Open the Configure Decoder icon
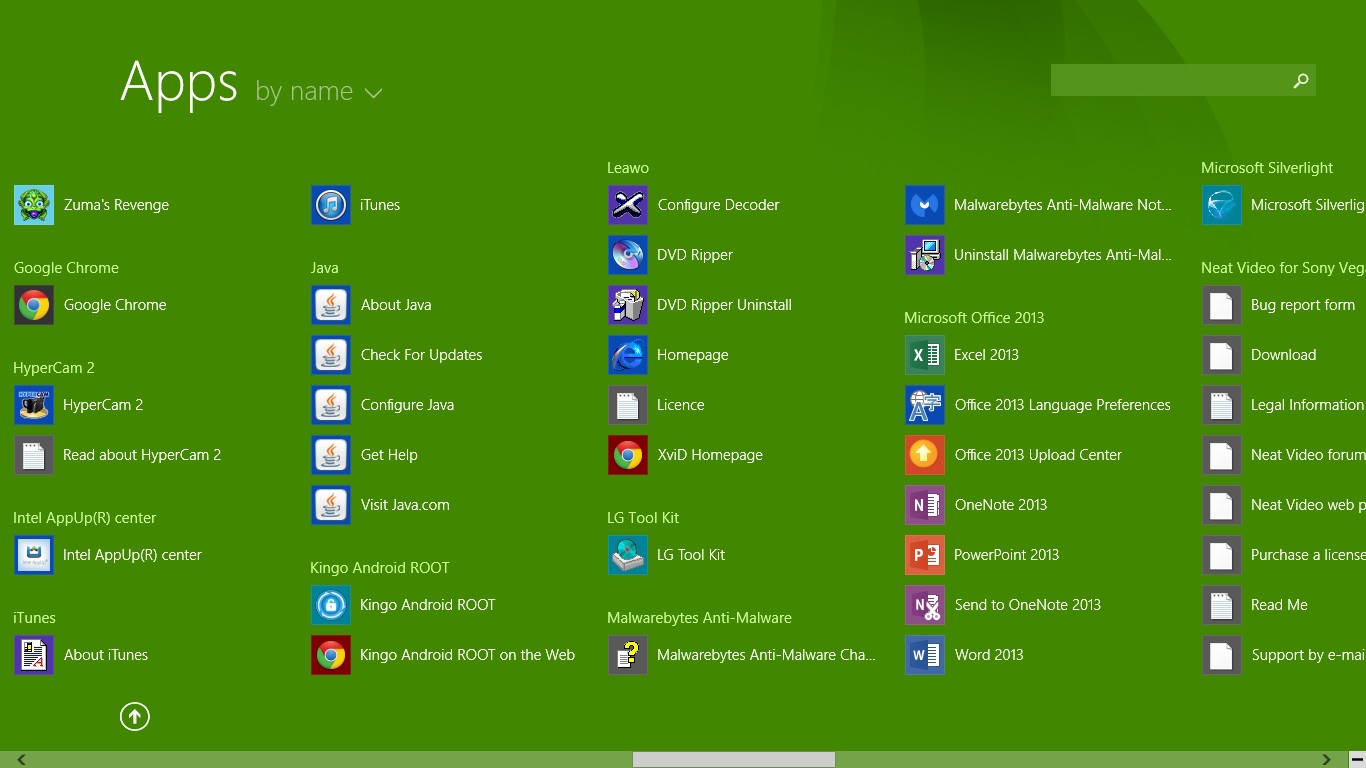 pyautogui.click(x=628, y=205)
